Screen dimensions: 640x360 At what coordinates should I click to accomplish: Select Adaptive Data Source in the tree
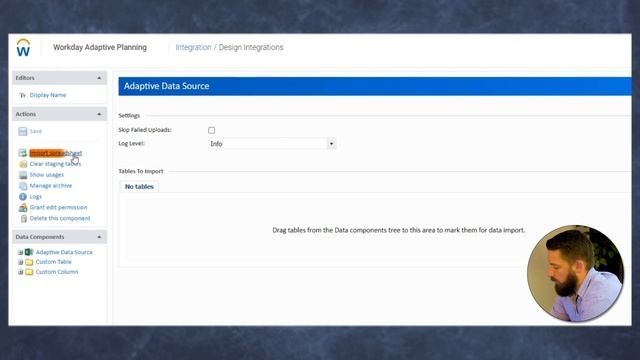click(64, 252)
